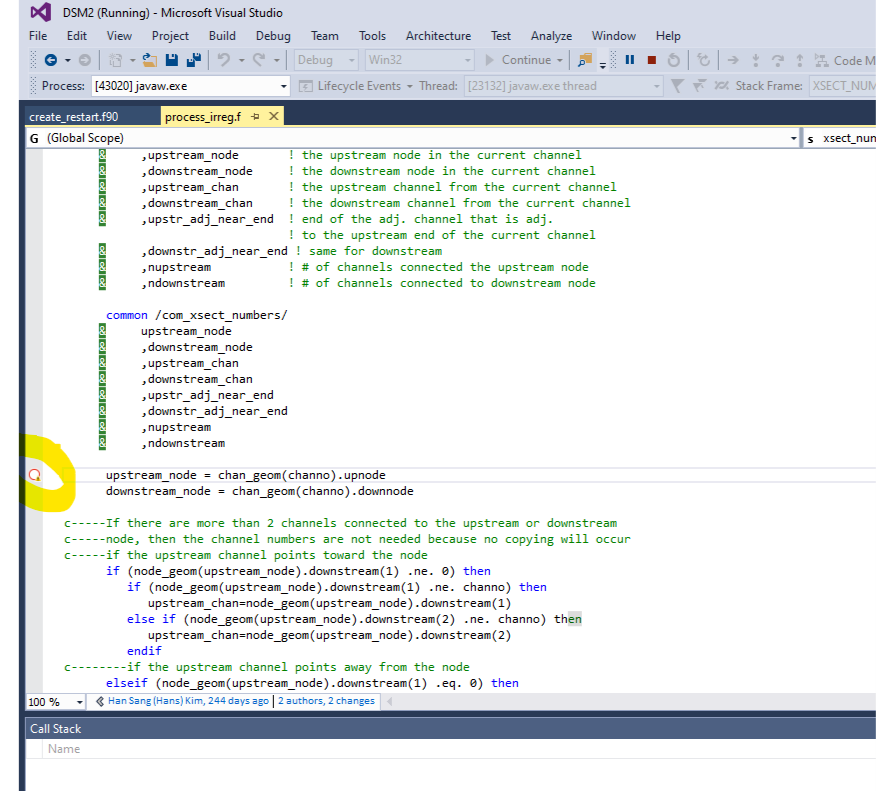Viewport: 876px width, 791px height.
Task: Click the Step Over icon
Action: pyautogui.click(x=777, y=60)
